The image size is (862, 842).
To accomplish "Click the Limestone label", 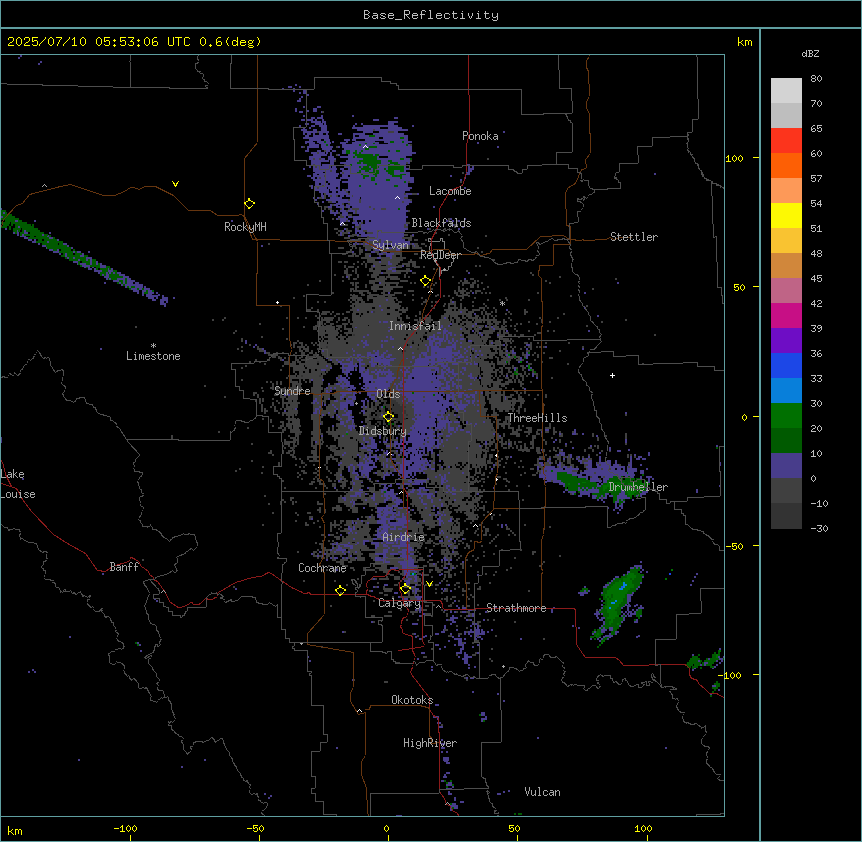I will pyautogui.click(x=153, y=356).
